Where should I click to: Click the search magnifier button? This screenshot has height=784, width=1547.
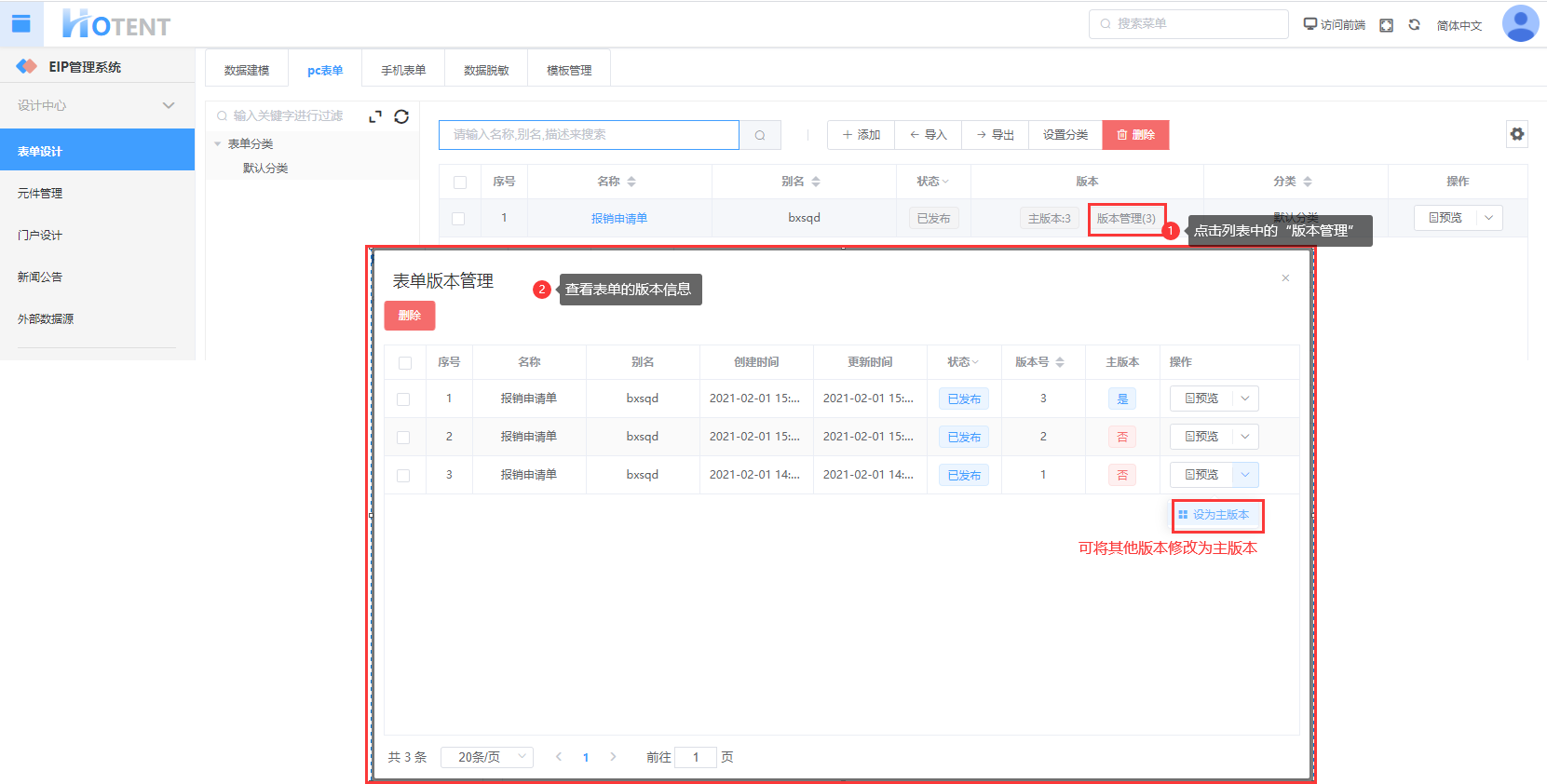(760, 135)
